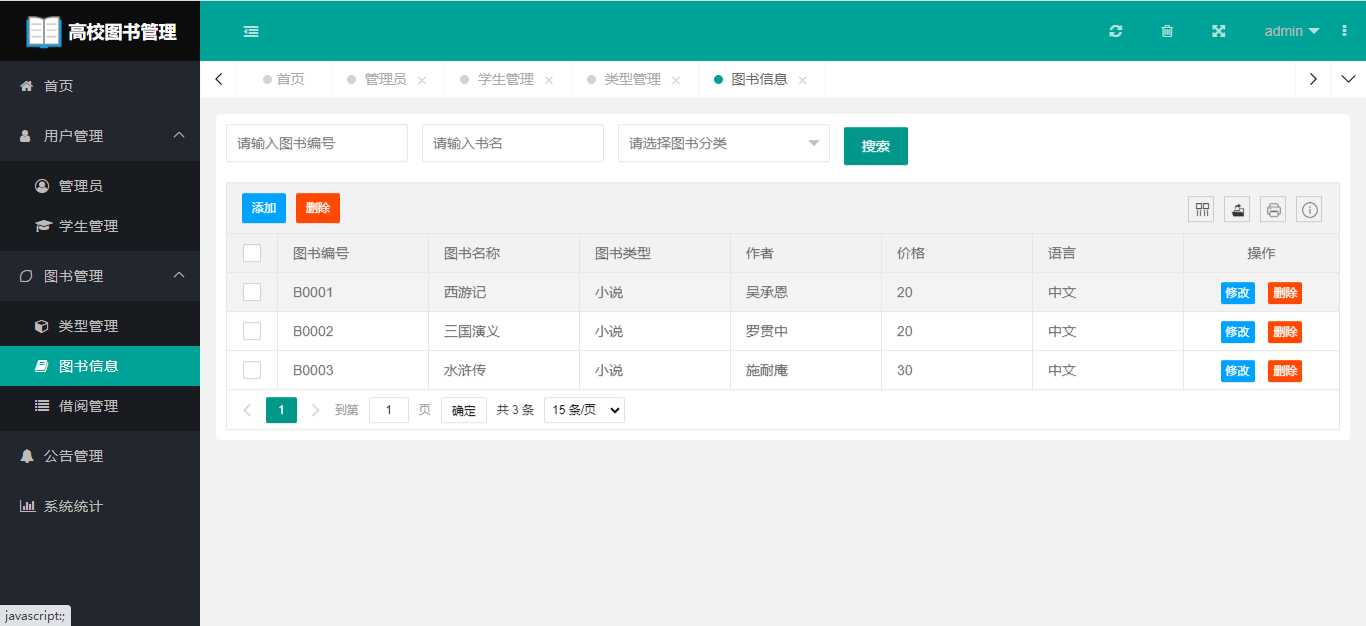Switch to the 学生管理 tab
1366x626 pixels.
click(x=505, y=79)
